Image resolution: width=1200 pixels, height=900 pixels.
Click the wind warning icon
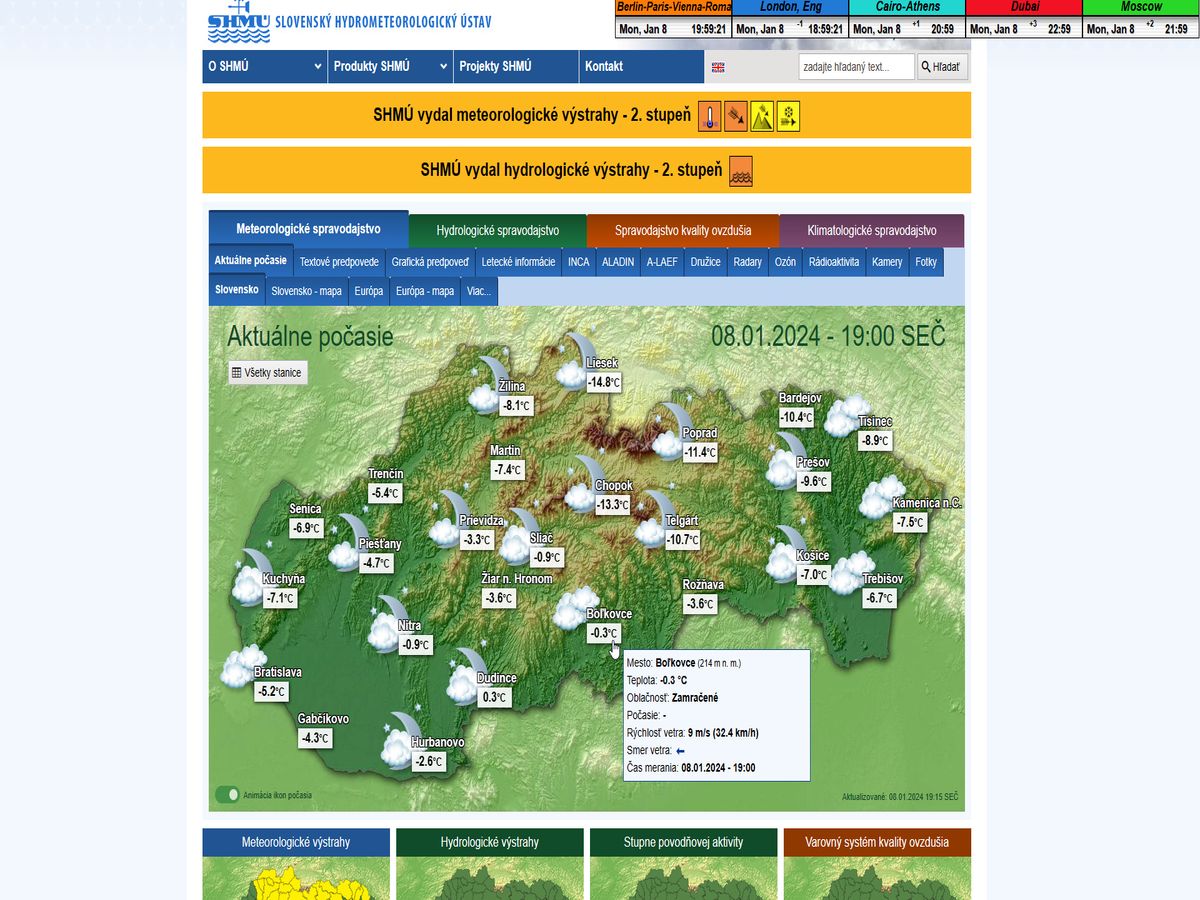click(x=736, y=116)
